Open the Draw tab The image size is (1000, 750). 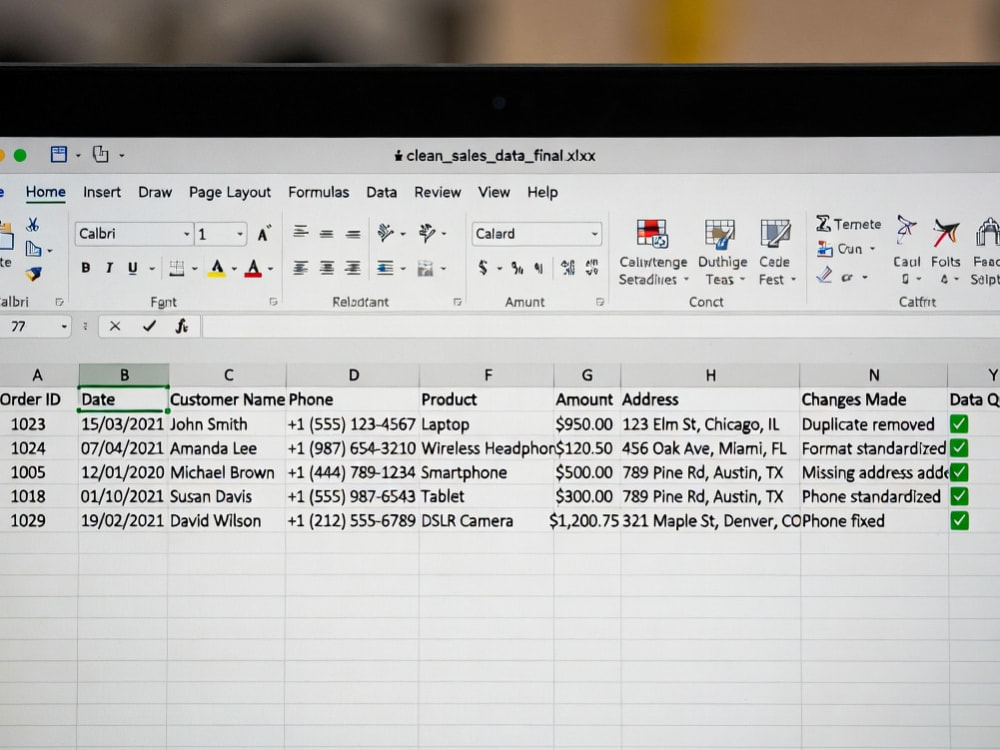click(x=155, y=192)
